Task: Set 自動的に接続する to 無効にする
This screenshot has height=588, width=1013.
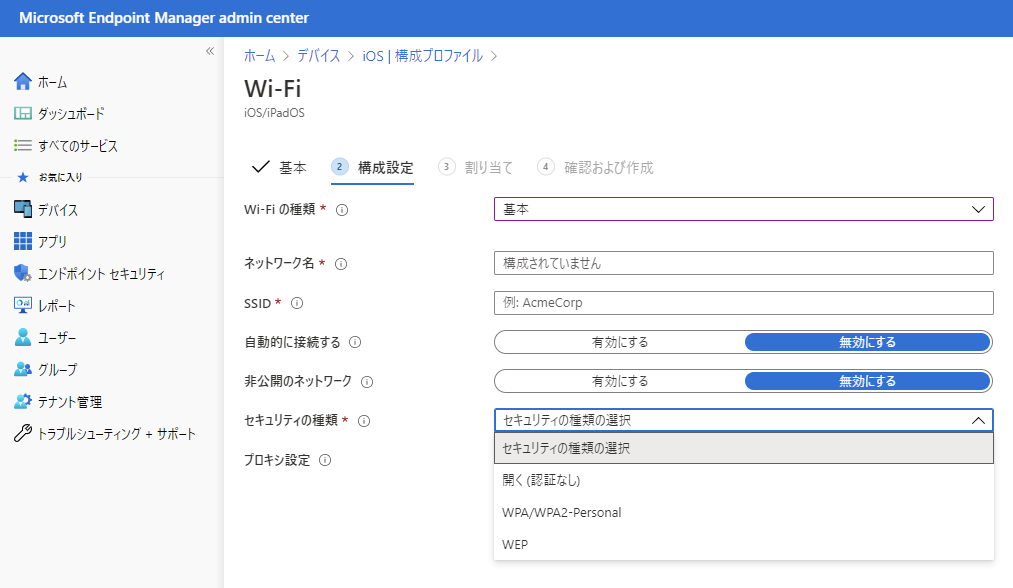Action: click(868, 342)
